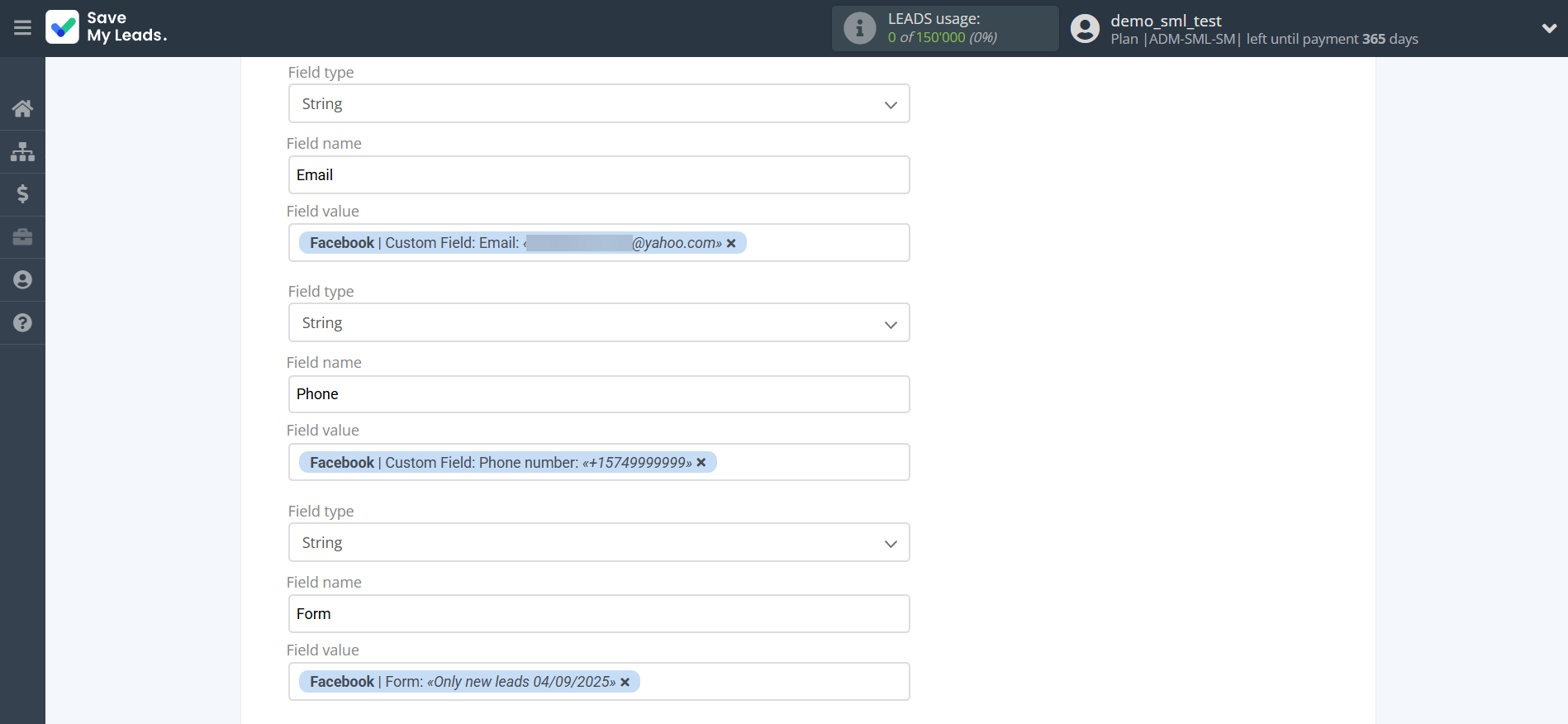Expand the account menu chevron at top right

point(1549,28)
